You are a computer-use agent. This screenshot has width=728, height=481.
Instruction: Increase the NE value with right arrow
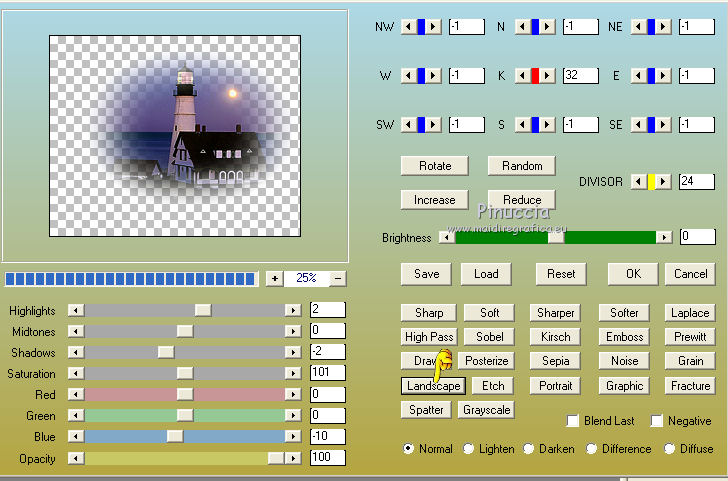(x=663, y=26)
